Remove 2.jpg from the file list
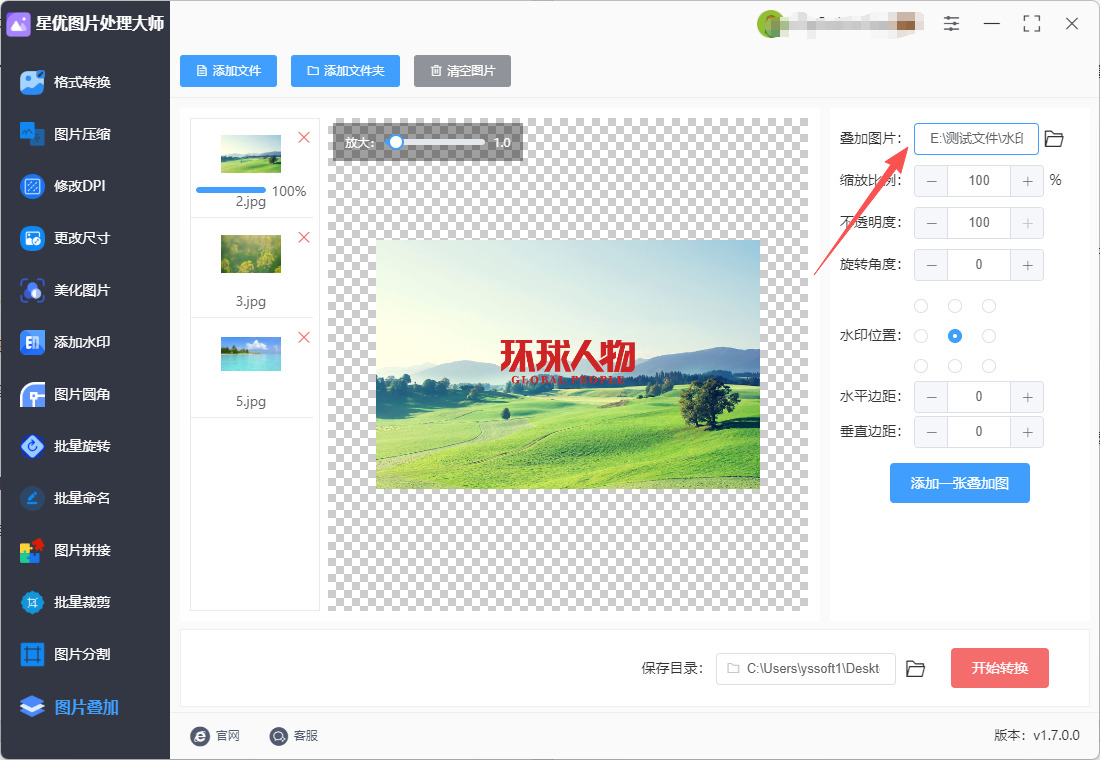Viewport: 1100px width, 760px height. [x=304, y=138]
